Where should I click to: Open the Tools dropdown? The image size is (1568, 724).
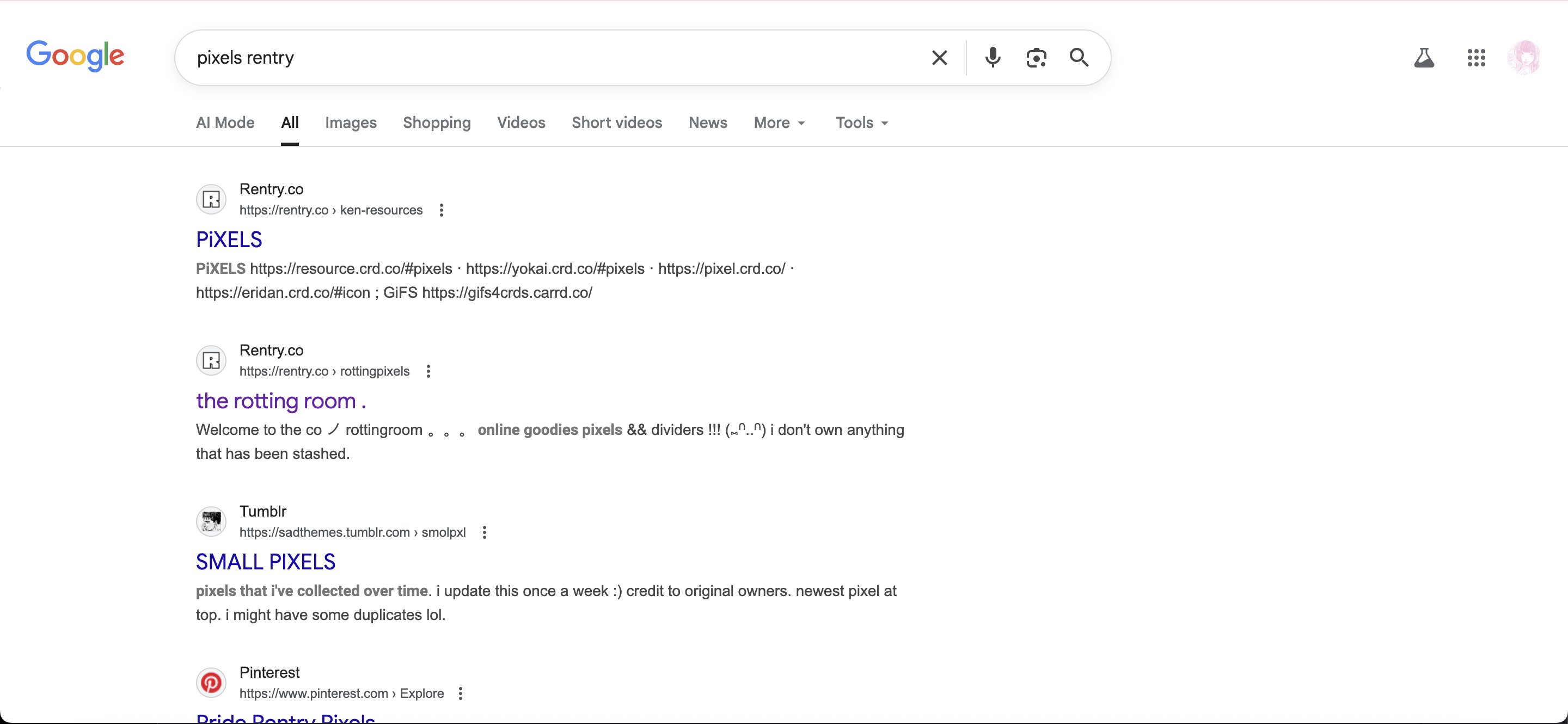pyautogui.click(x=861, y=122)
